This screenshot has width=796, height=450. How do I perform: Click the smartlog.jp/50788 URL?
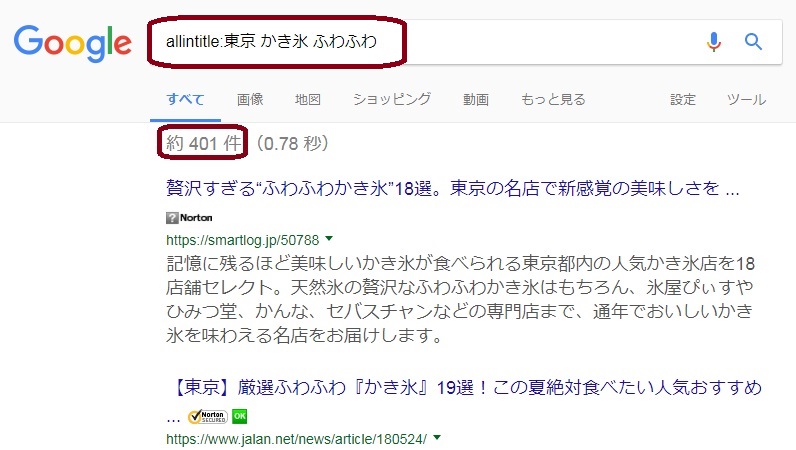tap(243, 240)
